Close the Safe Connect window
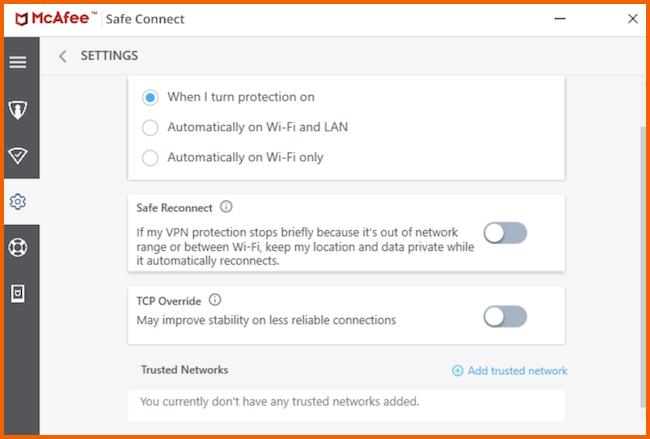This screenshot has height=439, width=650. click(x=633, y=19)
